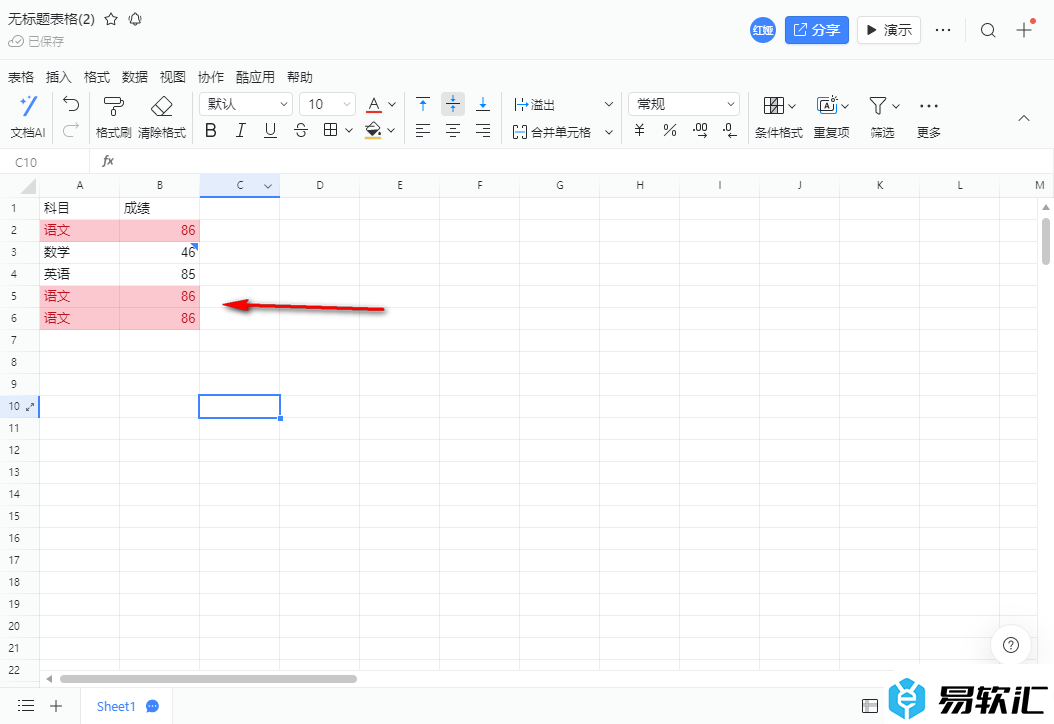Open the top-right three-dot menu
This screenshot has height=724, width=1054.
(x=943, y=30)
